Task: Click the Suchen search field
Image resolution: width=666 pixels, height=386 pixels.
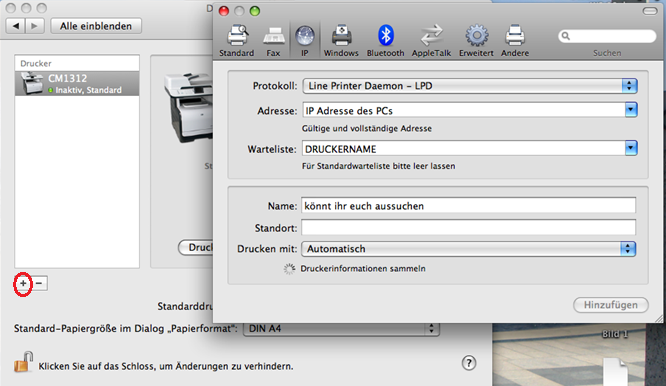Action: (607, 36)
